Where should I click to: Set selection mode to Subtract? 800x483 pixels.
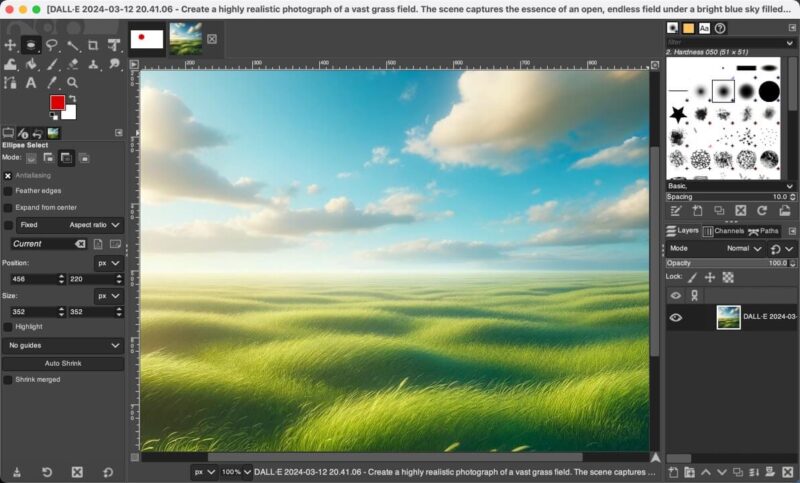tap(66, 158)
